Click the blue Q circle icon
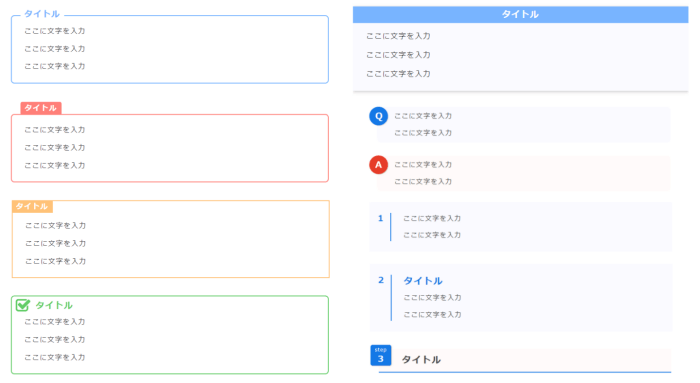This screenshot has height=383, width=700. pos(379,116)
